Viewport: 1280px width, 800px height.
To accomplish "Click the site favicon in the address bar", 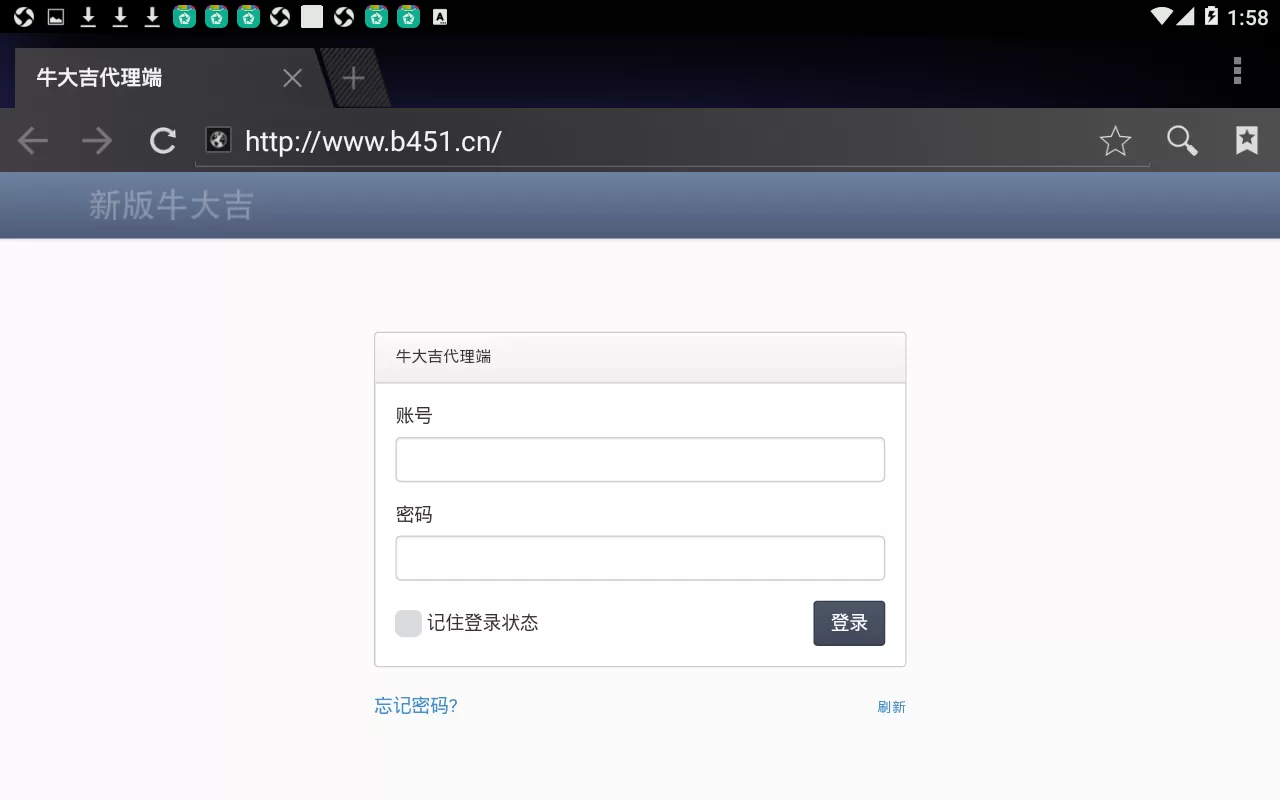I will click(x=219, y=140).
